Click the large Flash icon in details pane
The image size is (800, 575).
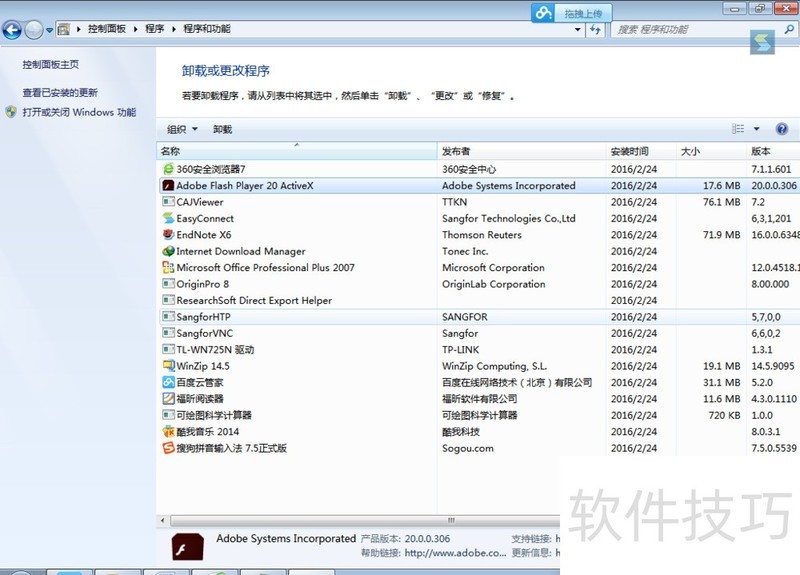187,546
